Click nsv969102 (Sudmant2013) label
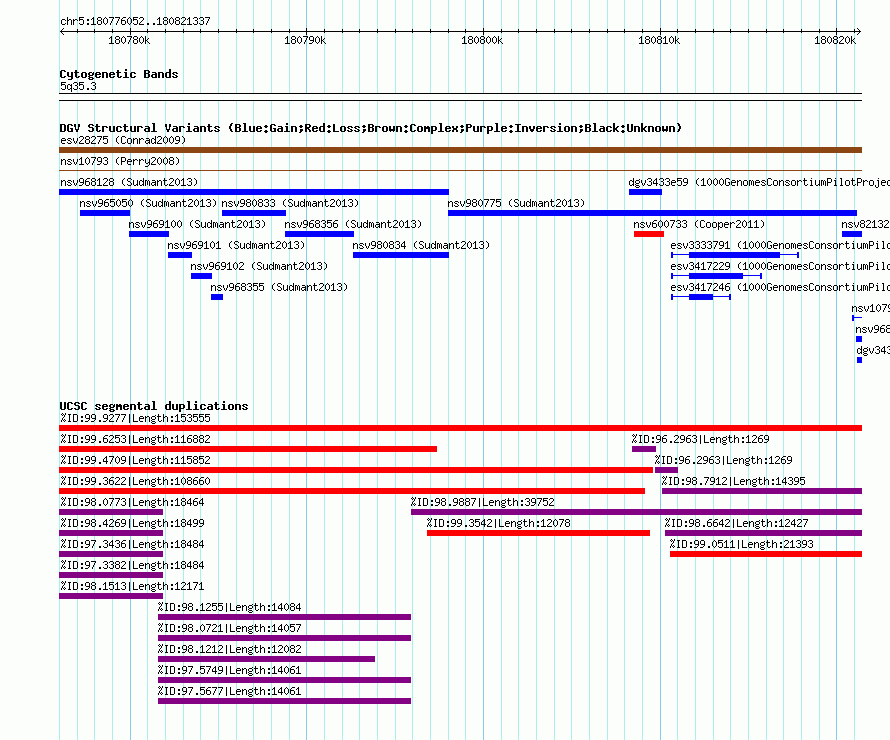The width and height of the screenshot is (890, 740). (x=259, y=266)
